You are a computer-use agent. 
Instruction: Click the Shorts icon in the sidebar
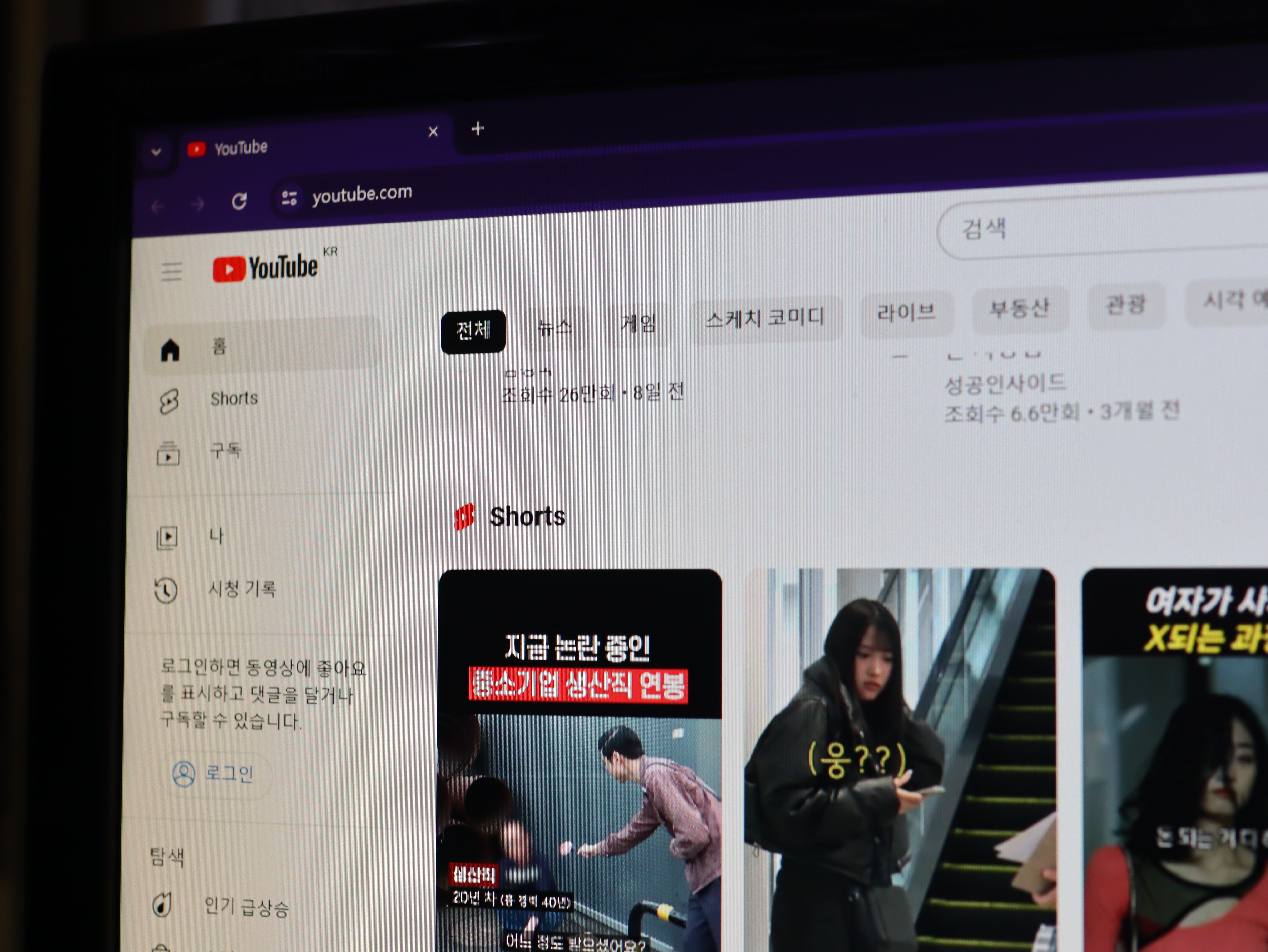pyautogui.click(x=169, y=401)
